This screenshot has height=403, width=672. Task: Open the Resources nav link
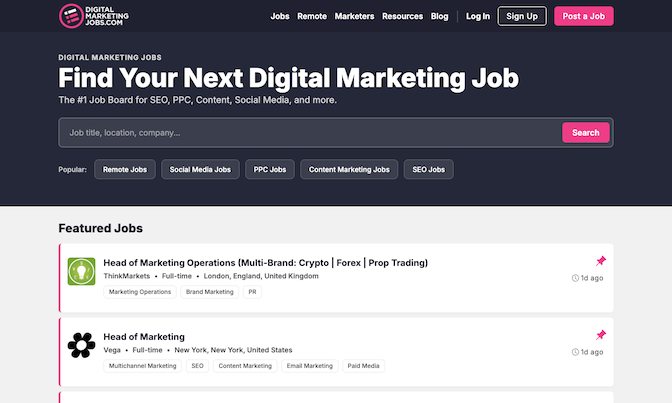coord(402,16)
